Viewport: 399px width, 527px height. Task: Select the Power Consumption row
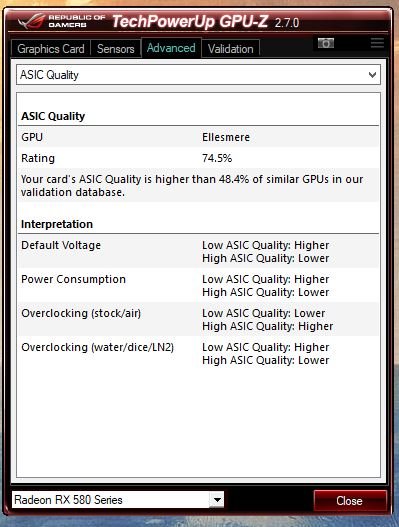click(x=198, y=285)
